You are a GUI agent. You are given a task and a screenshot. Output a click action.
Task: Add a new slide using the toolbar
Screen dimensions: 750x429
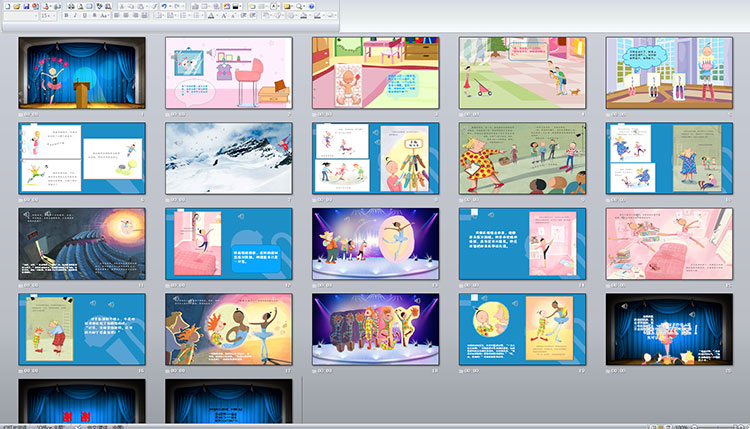click(x=252, y=6)
